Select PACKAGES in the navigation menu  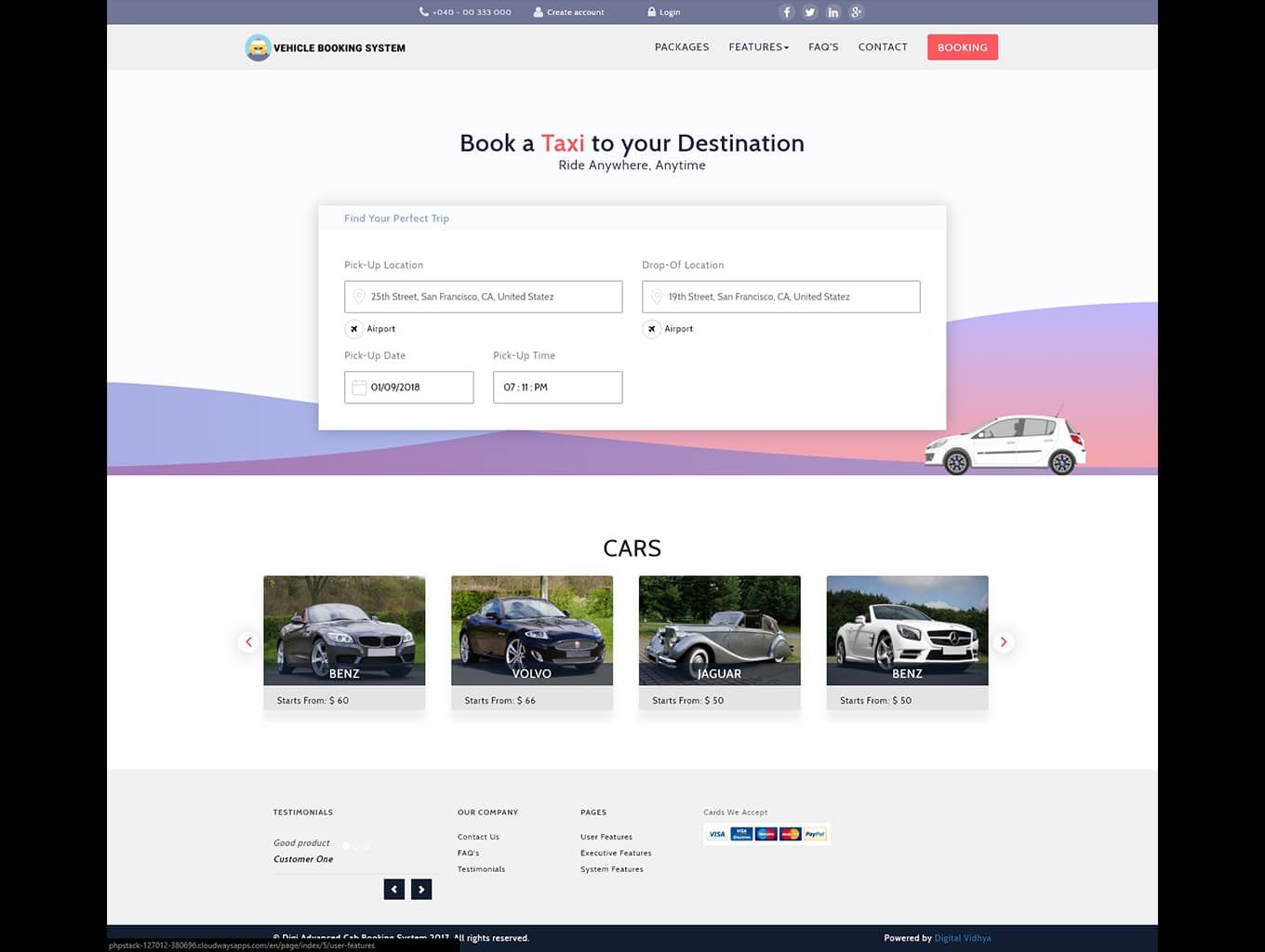point(682,46)
